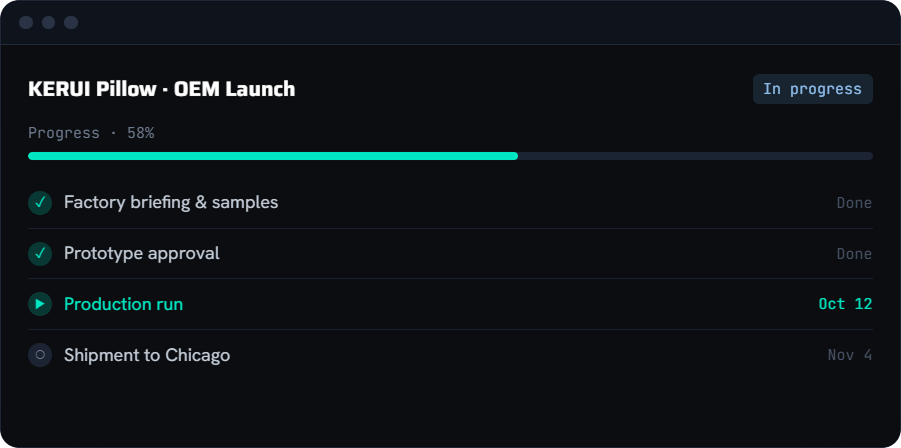Click the Factory briefing checkmark icon

click(x=40, y=203)
